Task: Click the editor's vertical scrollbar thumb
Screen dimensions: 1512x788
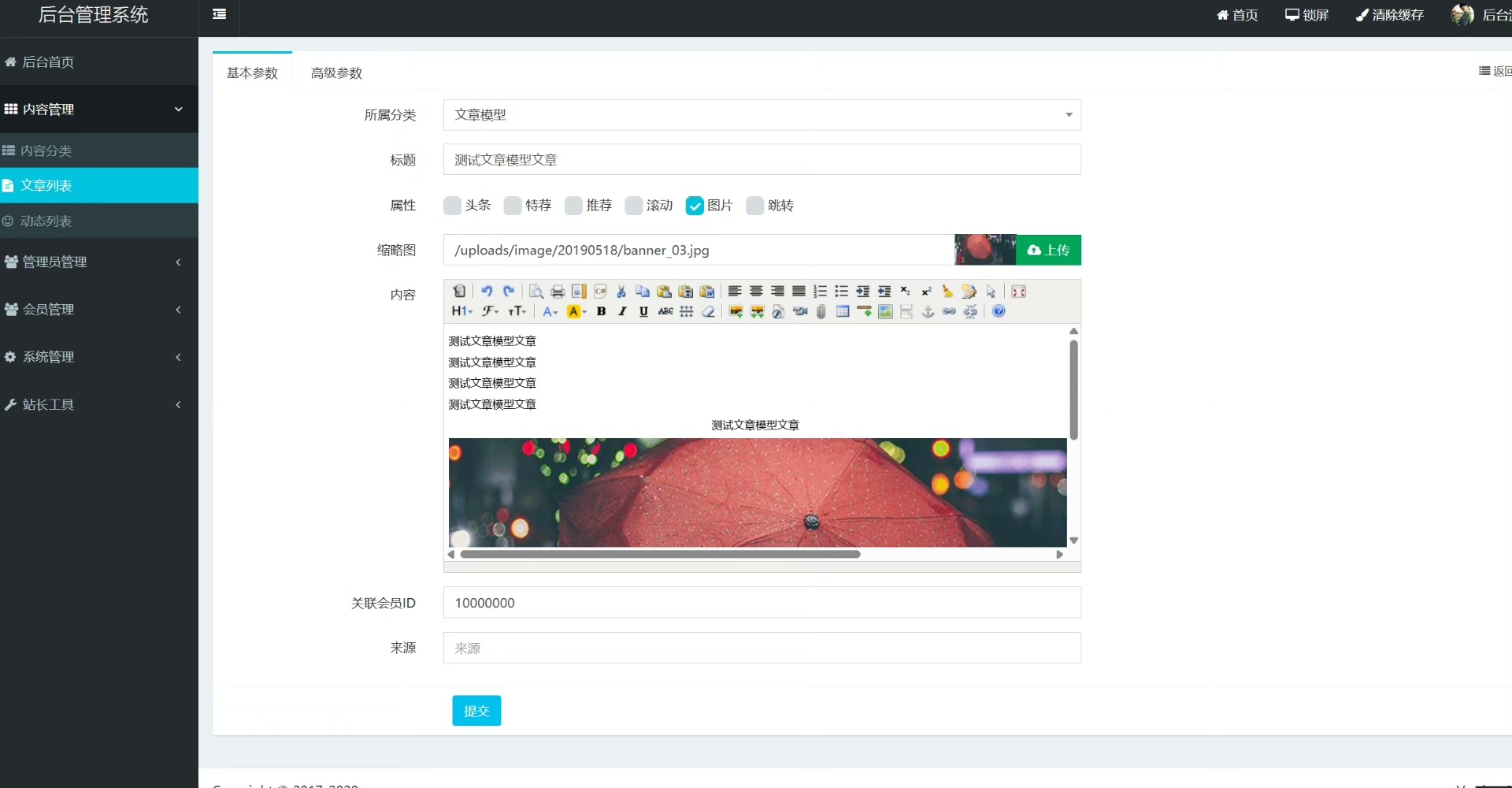Action: (x=1073, y=389)
